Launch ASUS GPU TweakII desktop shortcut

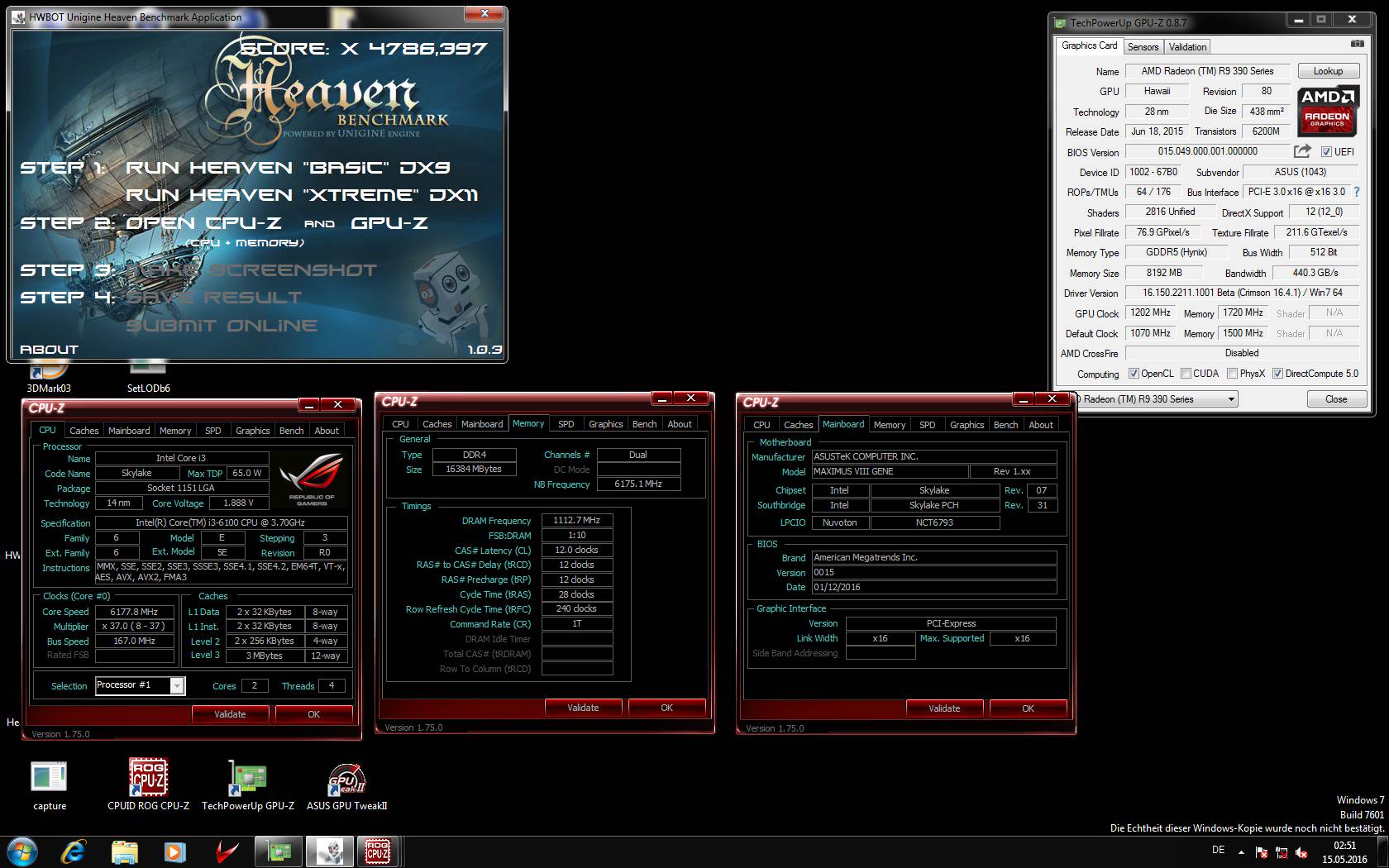[346, 785]
